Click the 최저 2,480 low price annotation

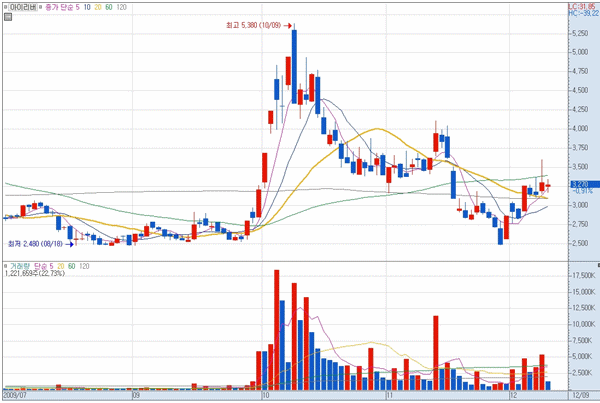tap(35, 243)
